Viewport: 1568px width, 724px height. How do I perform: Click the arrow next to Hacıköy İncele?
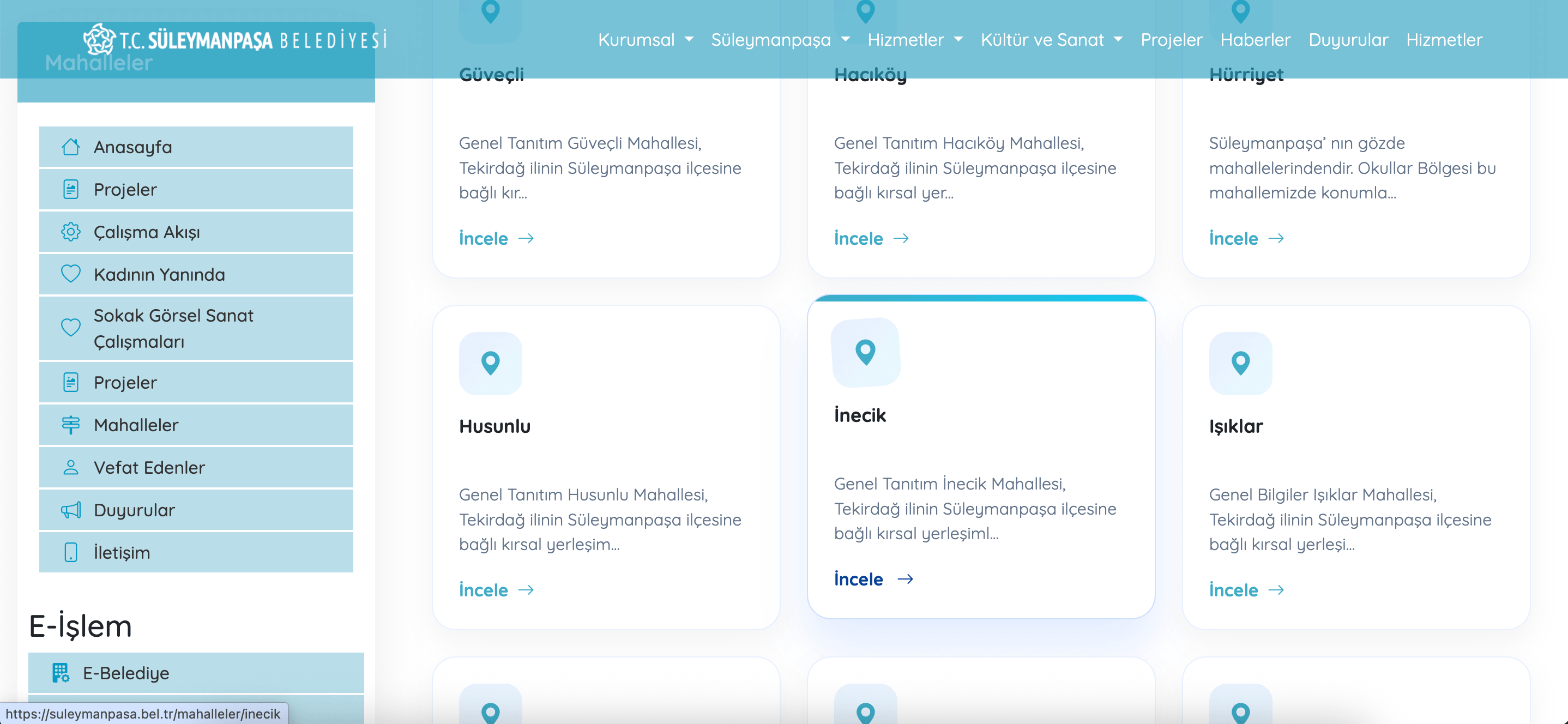[901, 238]
